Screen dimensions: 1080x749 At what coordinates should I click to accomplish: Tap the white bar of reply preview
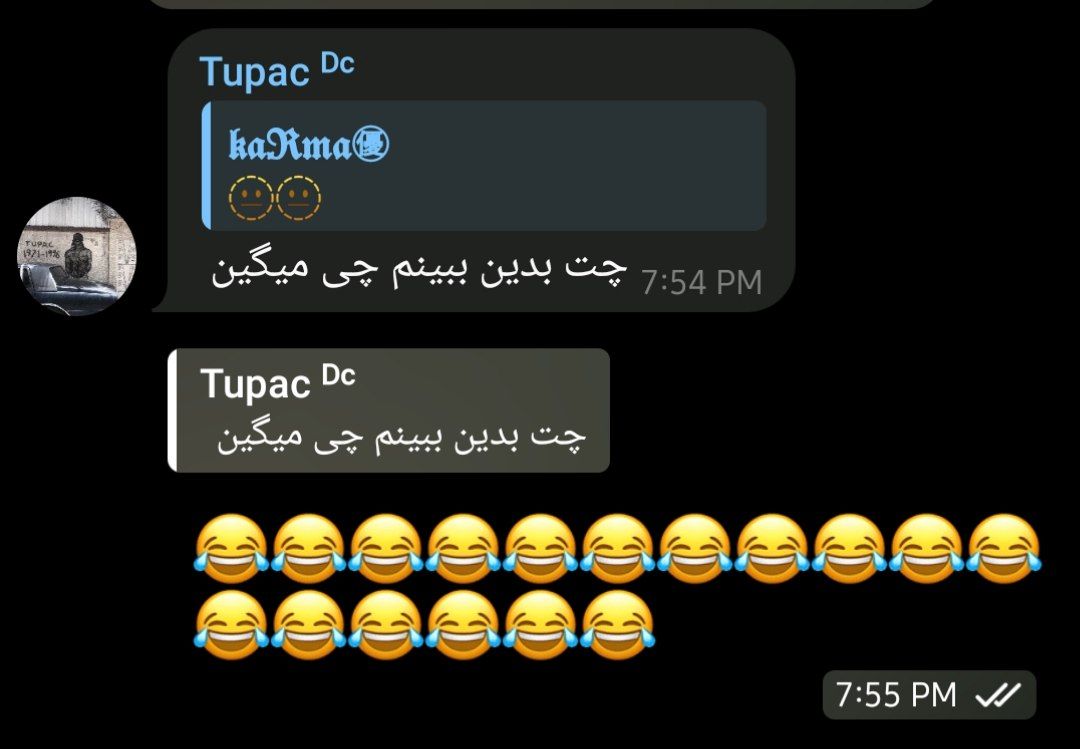172,411
